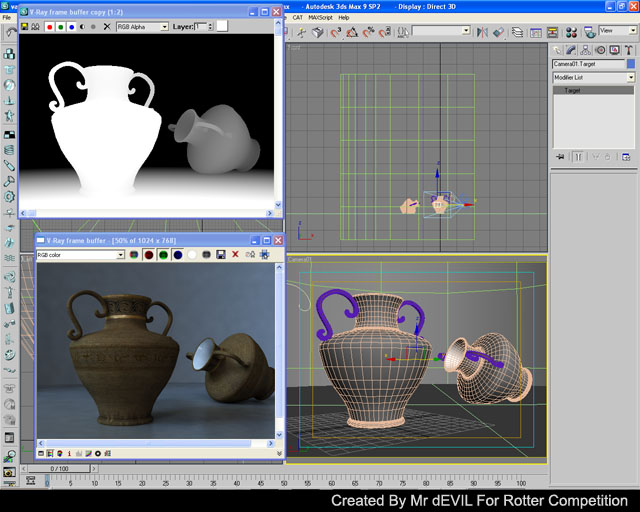Clear image with X in frame buffer copy
Image resolution: width=640 pixels, height=512 pixels.
tap(107, 26)
